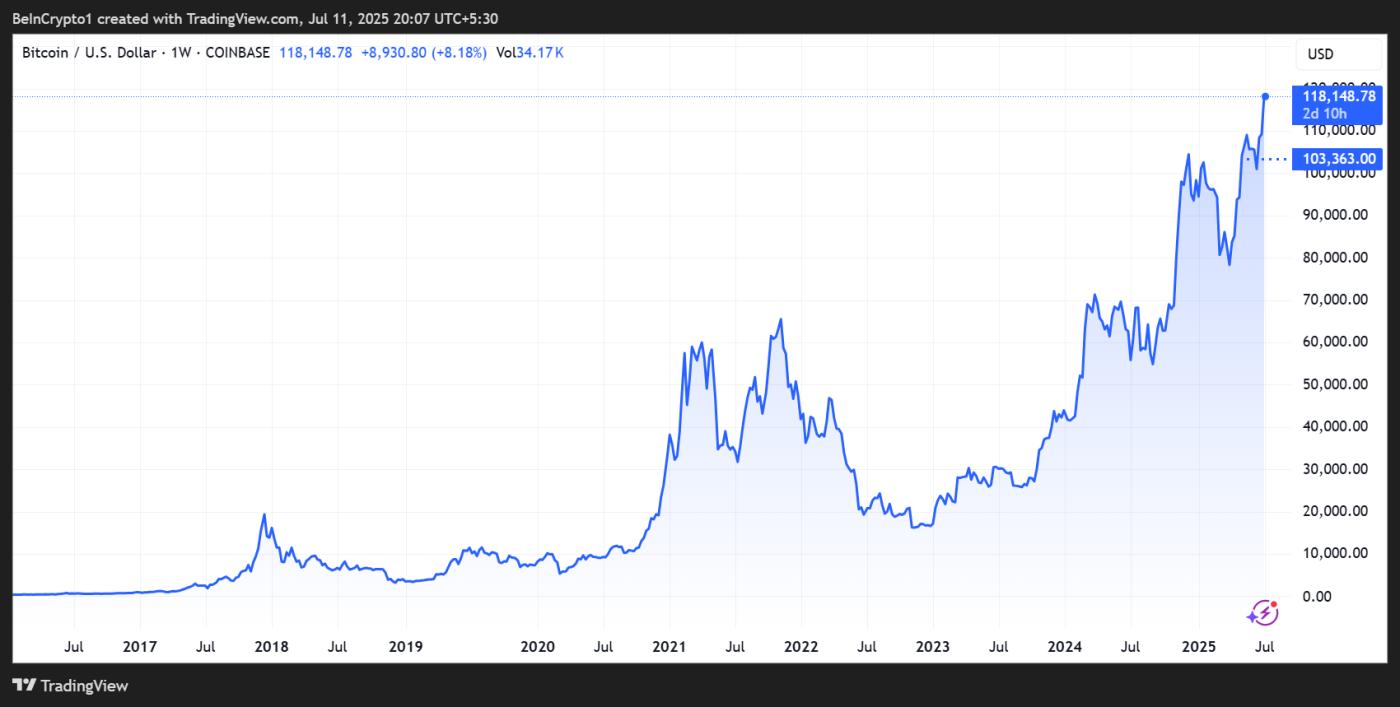Click the +8.18% percentage change value

click(455, 53)
